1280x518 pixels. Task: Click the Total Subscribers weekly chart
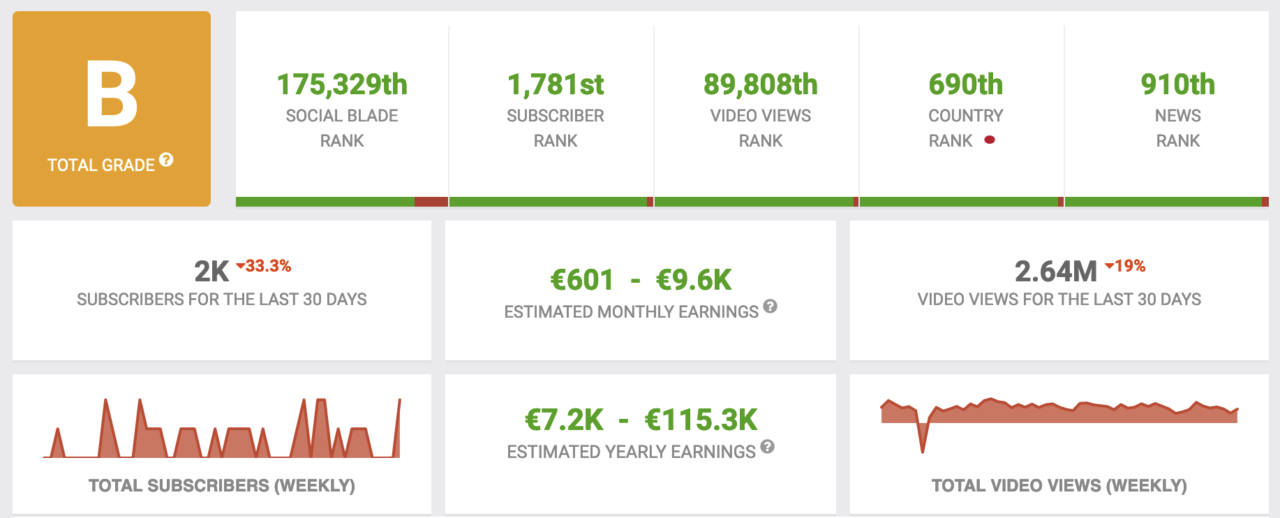[221, 428]
